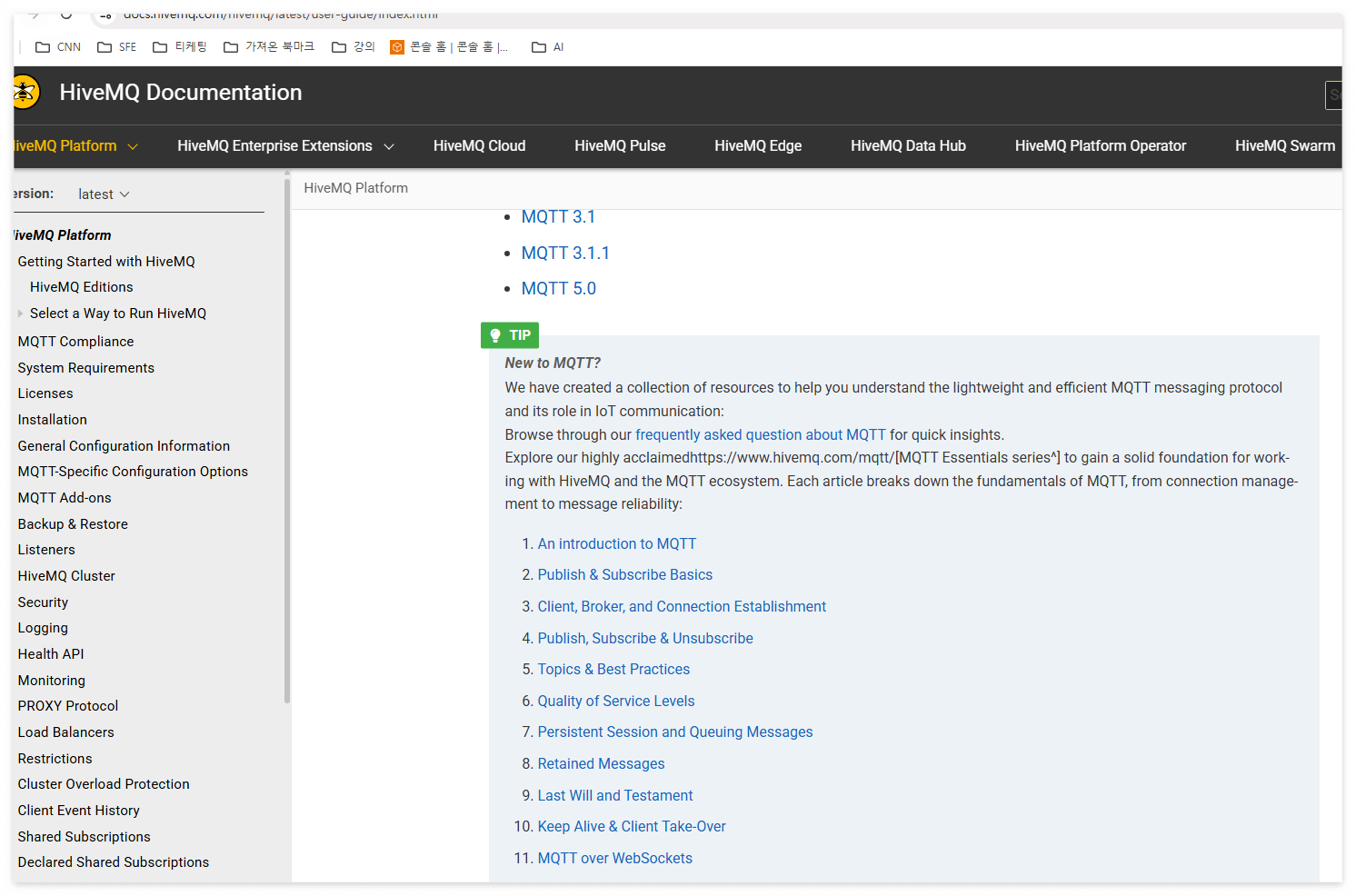
Task: Select HiveMQ Pulse in the navigation bar
Action: tap(620, 145)
